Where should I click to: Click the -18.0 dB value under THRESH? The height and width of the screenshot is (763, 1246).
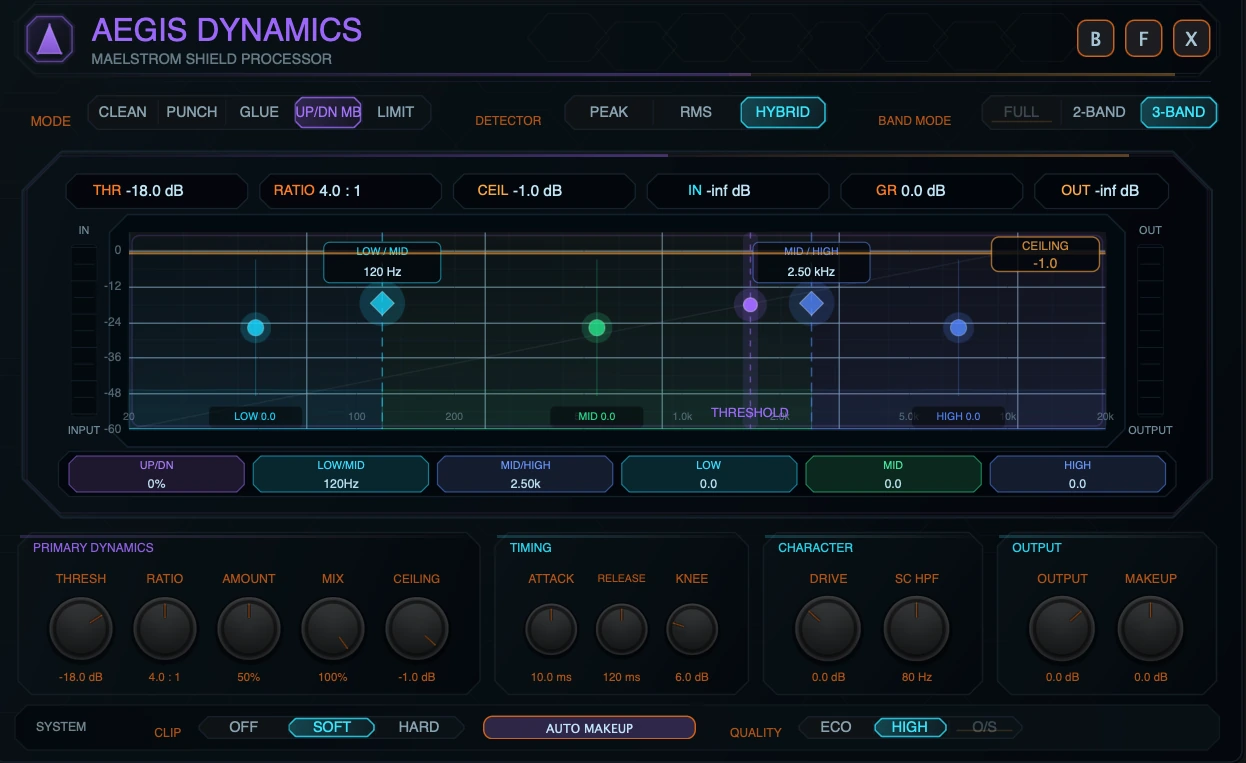coord(81,677)
